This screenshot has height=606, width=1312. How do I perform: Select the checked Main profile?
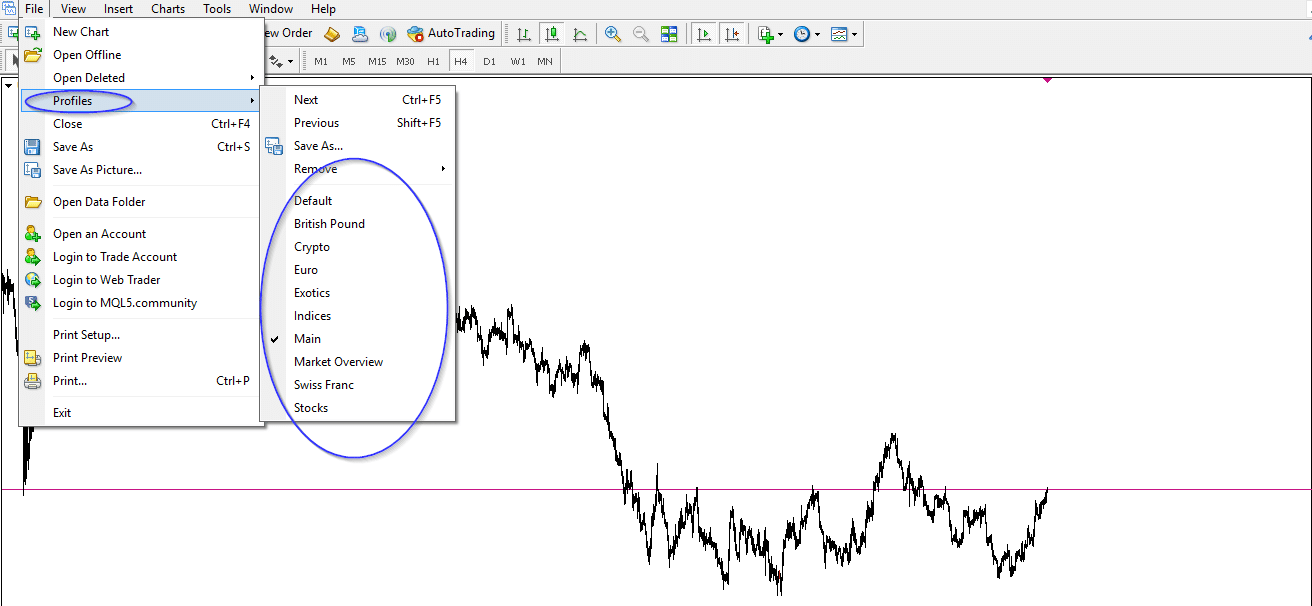point(357,339)
